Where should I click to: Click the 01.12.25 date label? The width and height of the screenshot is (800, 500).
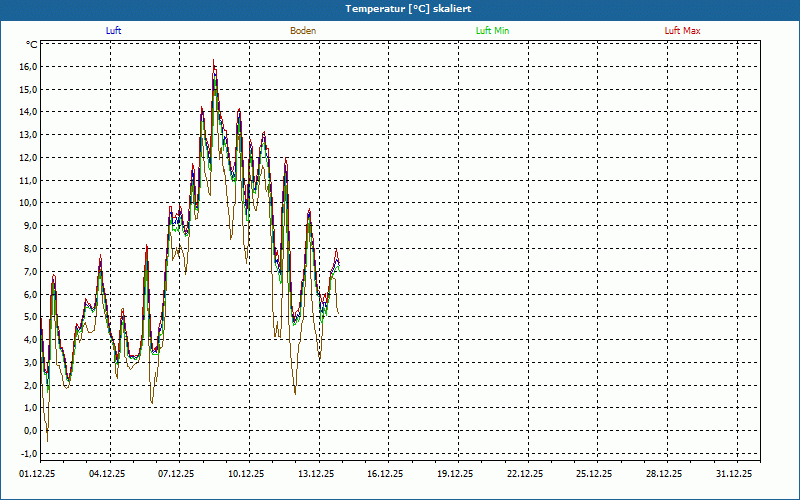pyautogui.click(x=37, y=474)
